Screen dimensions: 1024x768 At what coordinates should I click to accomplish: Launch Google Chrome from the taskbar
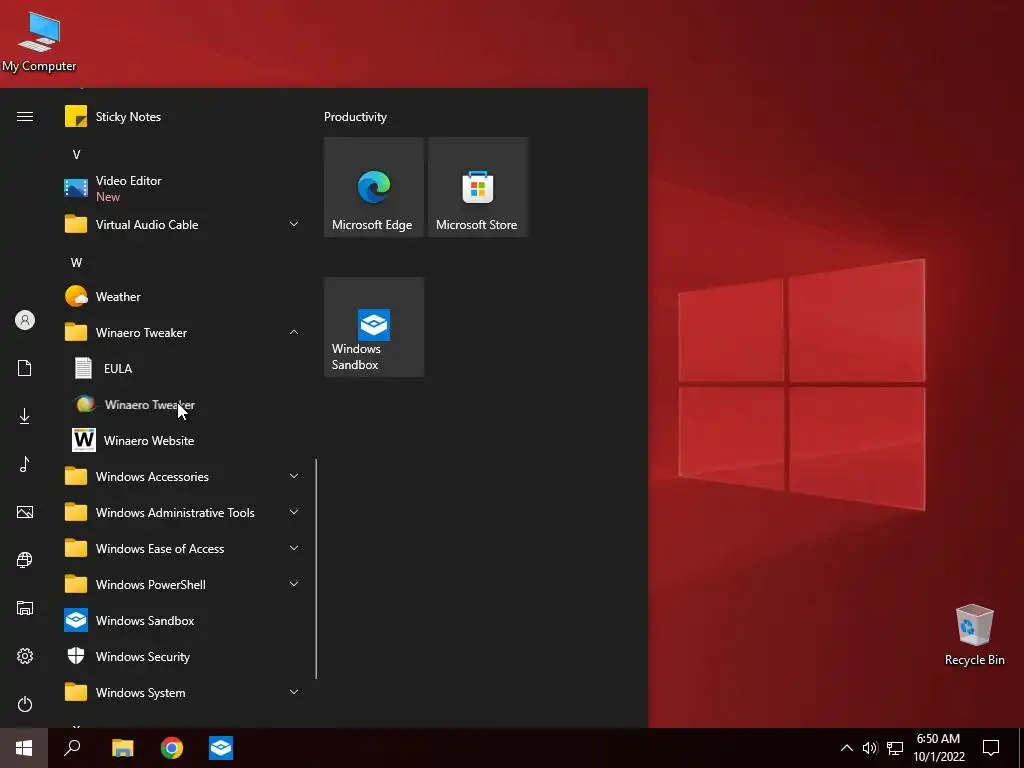point(172,748)
